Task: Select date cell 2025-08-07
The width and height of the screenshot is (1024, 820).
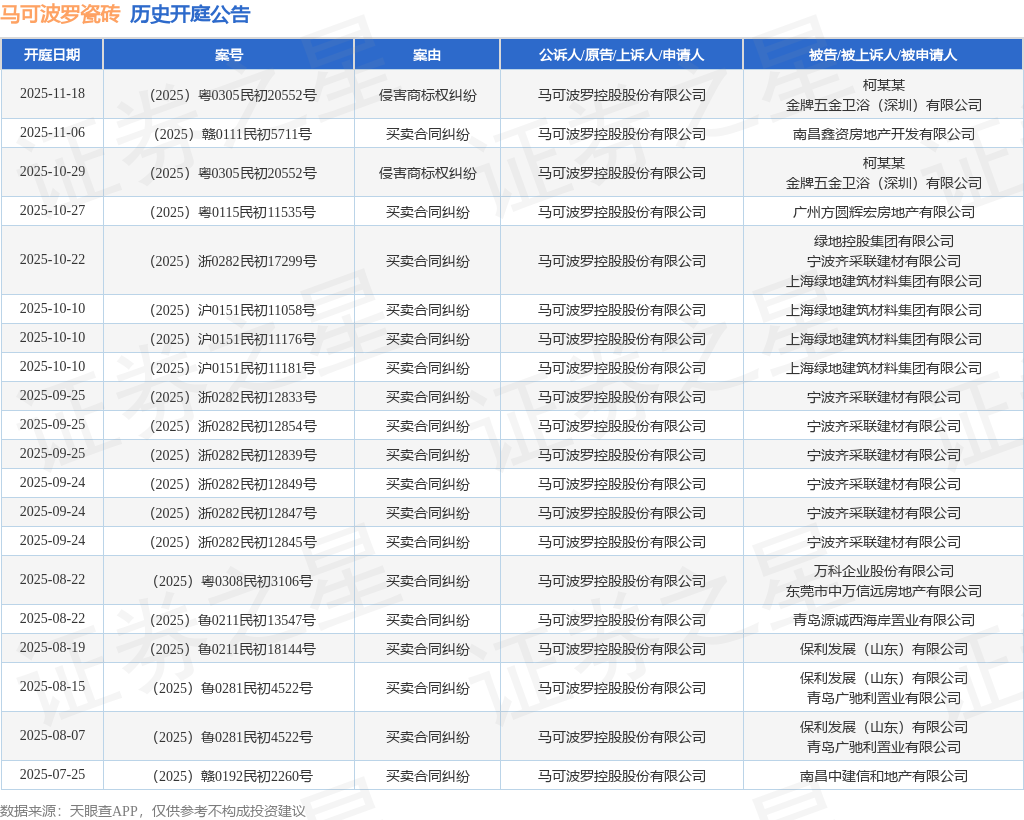Action: click(52, 735)
